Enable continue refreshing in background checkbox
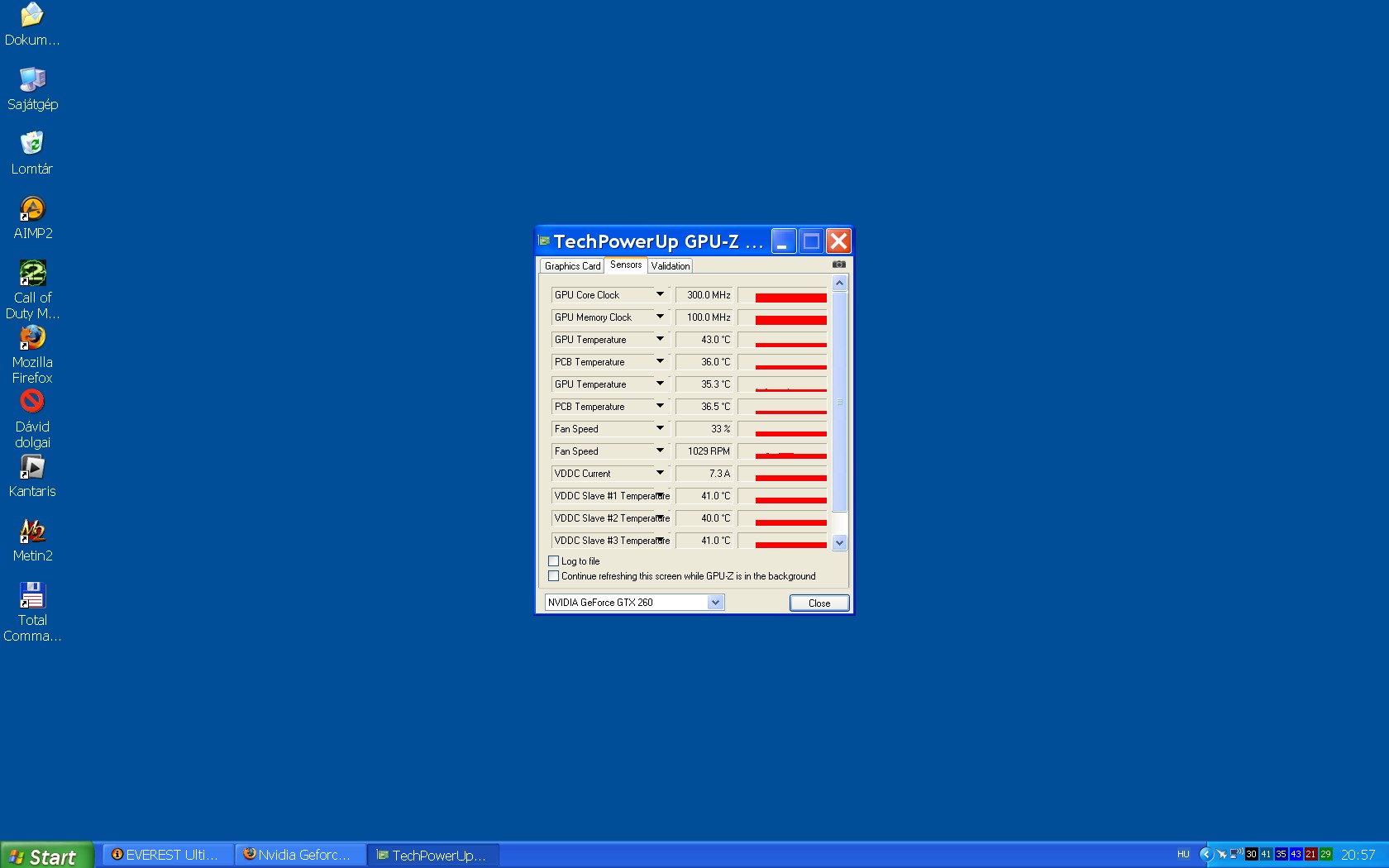The width and height of the screenshot is (1389, 868). (x=554, y=576)
